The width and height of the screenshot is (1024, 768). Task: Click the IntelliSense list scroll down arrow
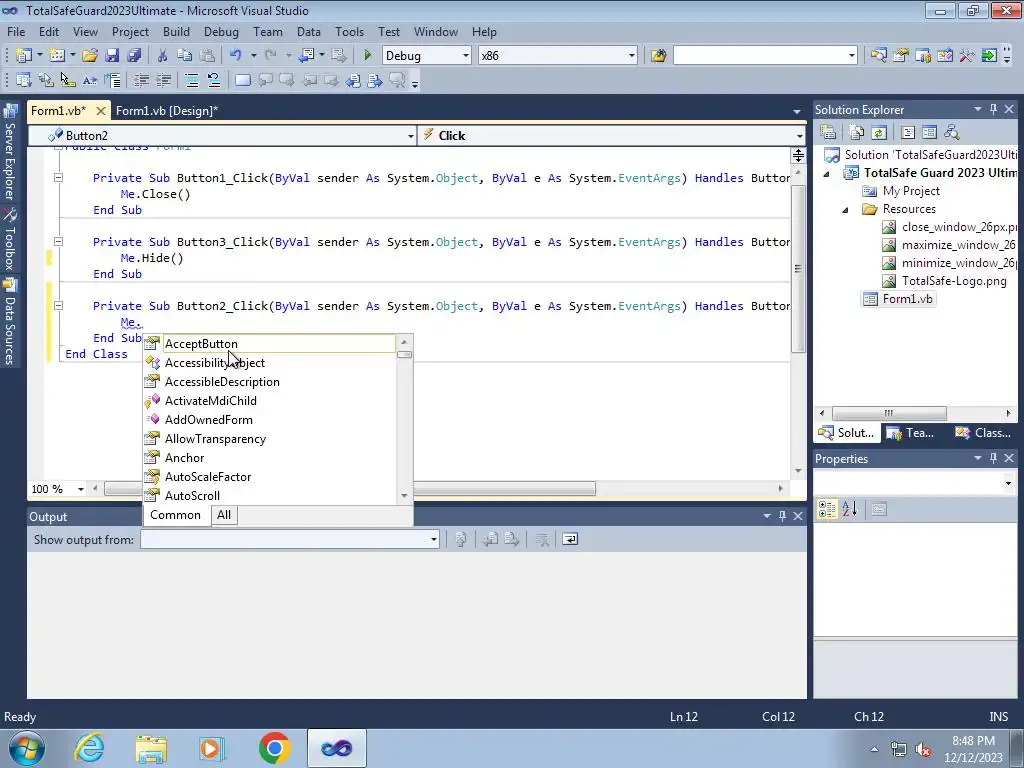point(404,496)
